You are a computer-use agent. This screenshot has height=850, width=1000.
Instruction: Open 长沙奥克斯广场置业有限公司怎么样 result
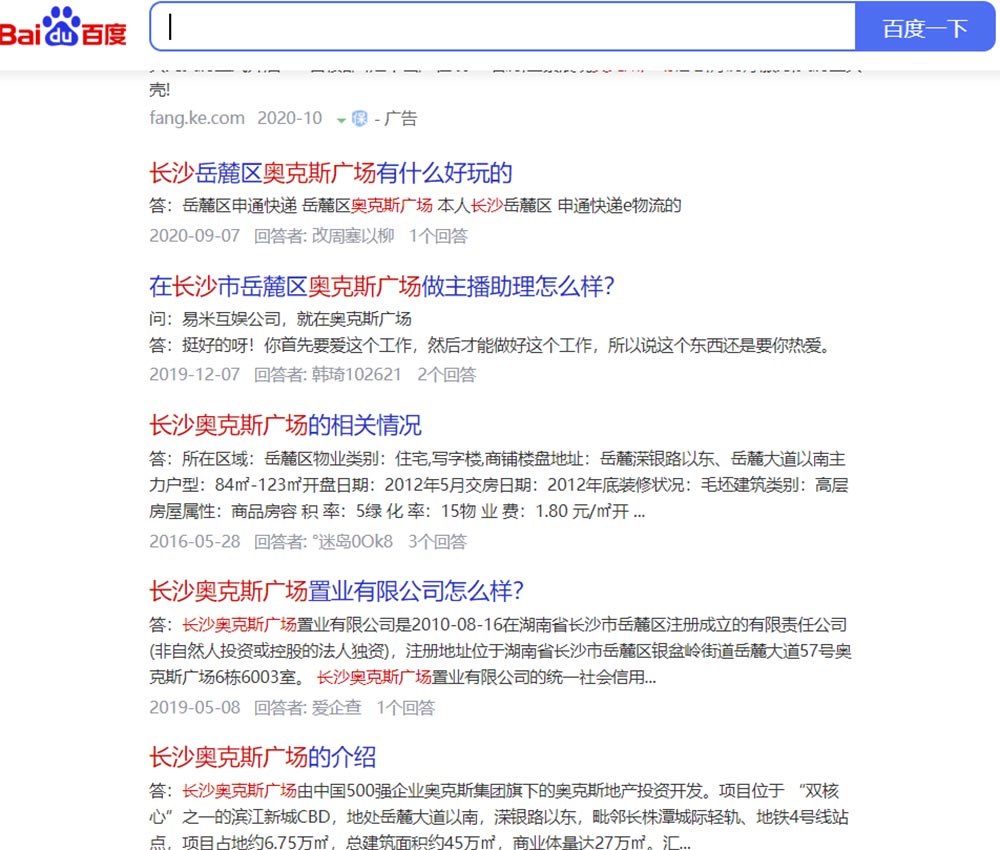(336, 590)
